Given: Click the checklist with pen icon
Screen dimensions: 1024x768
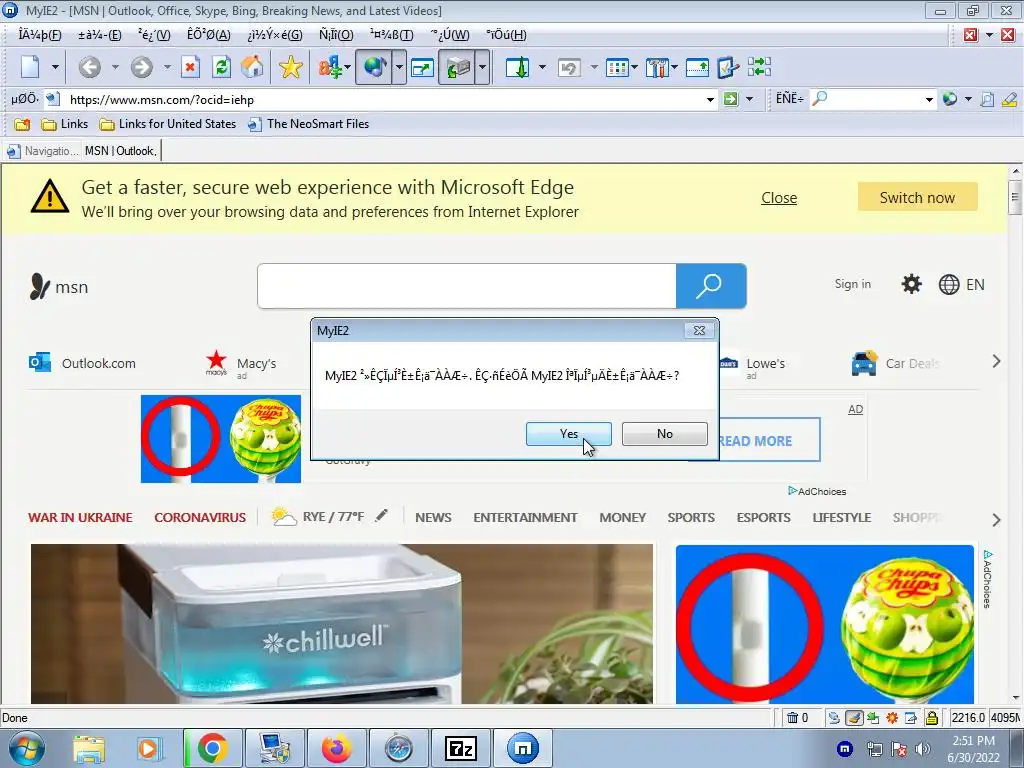Looking at the screenshot, I should 728,67.
